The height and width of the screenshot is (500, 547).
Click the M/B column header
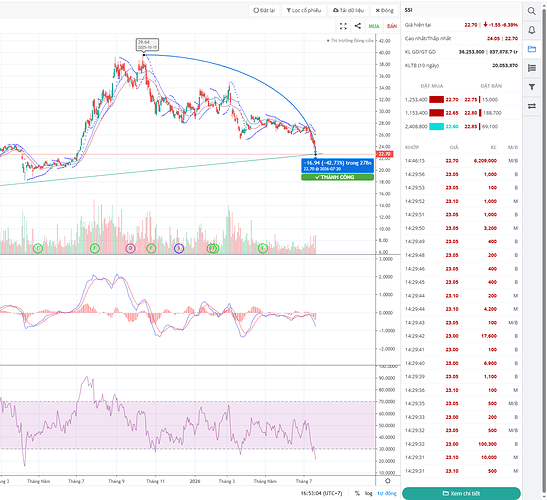point(512,148)
